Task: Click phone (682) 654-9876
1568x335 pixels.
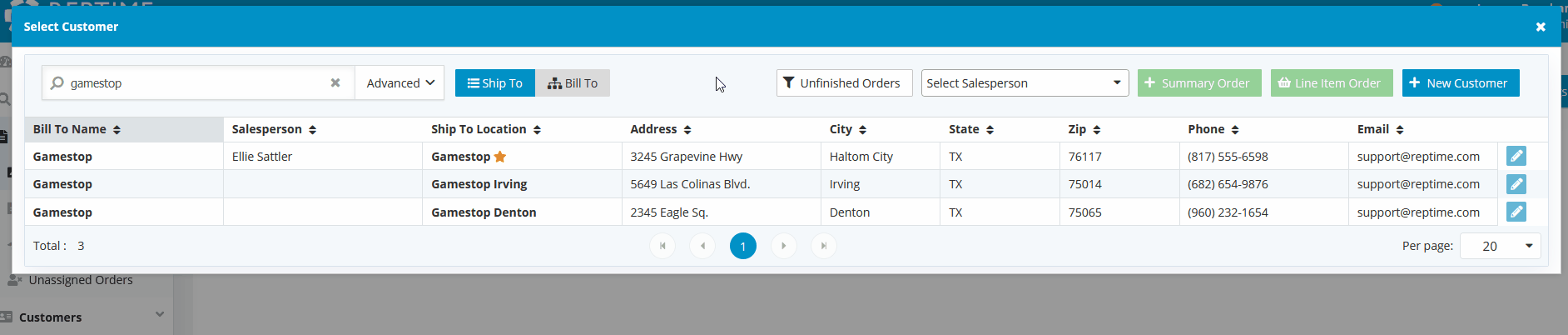Action: point(1228,184)
